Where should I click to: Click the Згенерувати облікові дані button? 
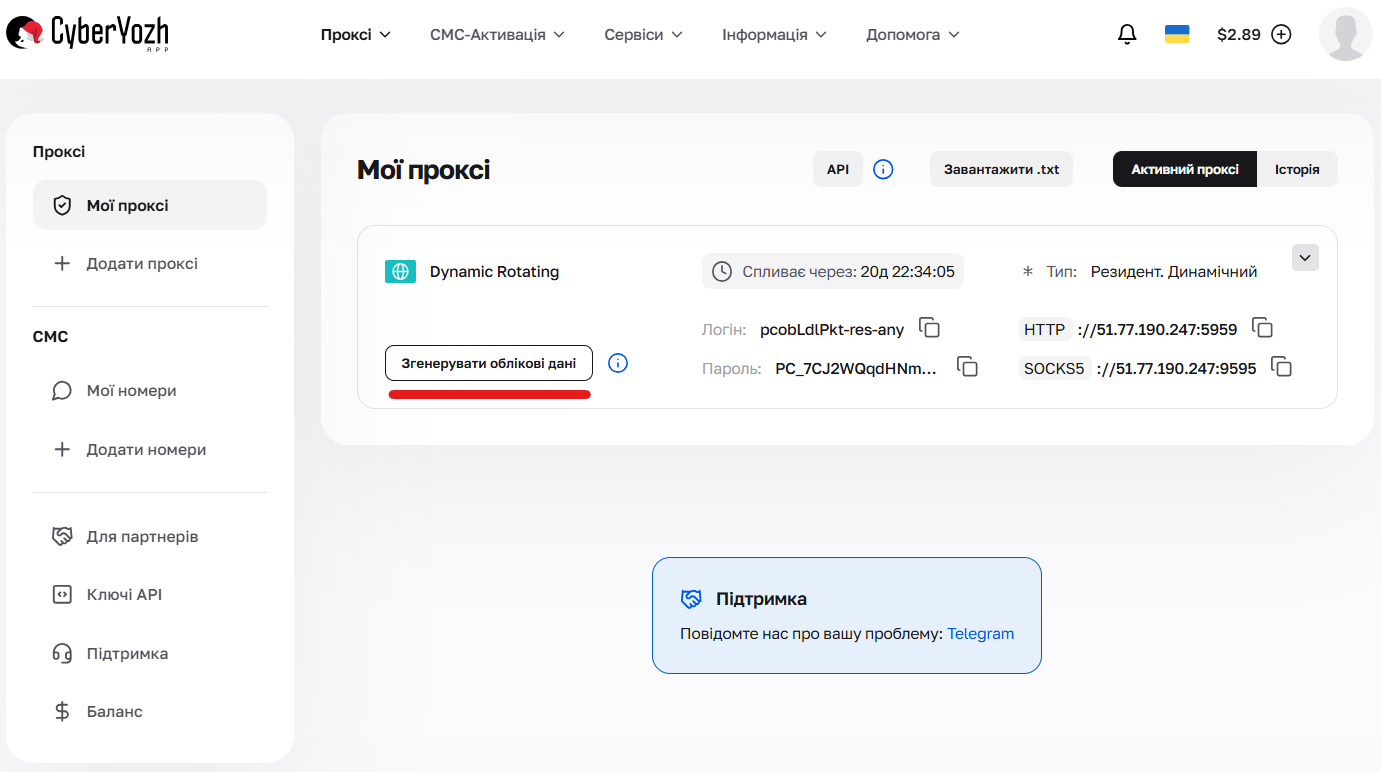pyautogui.click(x=488, y=363)
